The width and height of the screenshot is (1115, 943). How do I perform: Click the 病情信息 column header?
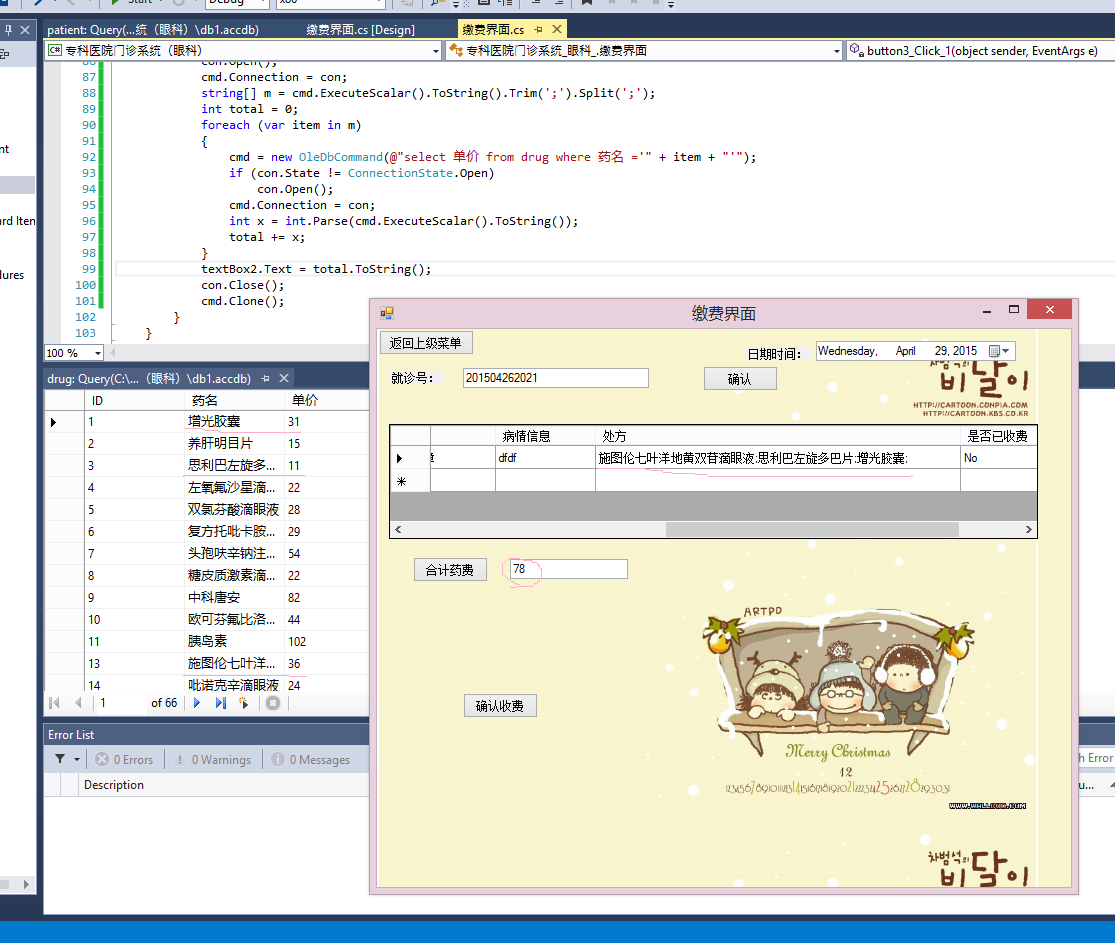[x=545, y=435]
